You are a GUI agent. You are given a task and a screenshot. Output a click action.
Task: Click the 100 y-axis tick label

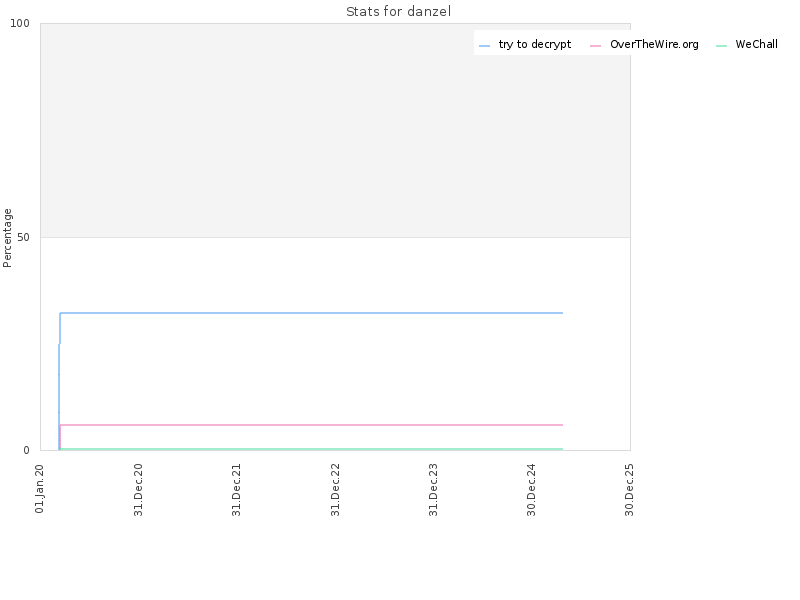click(x=20, y=23)
